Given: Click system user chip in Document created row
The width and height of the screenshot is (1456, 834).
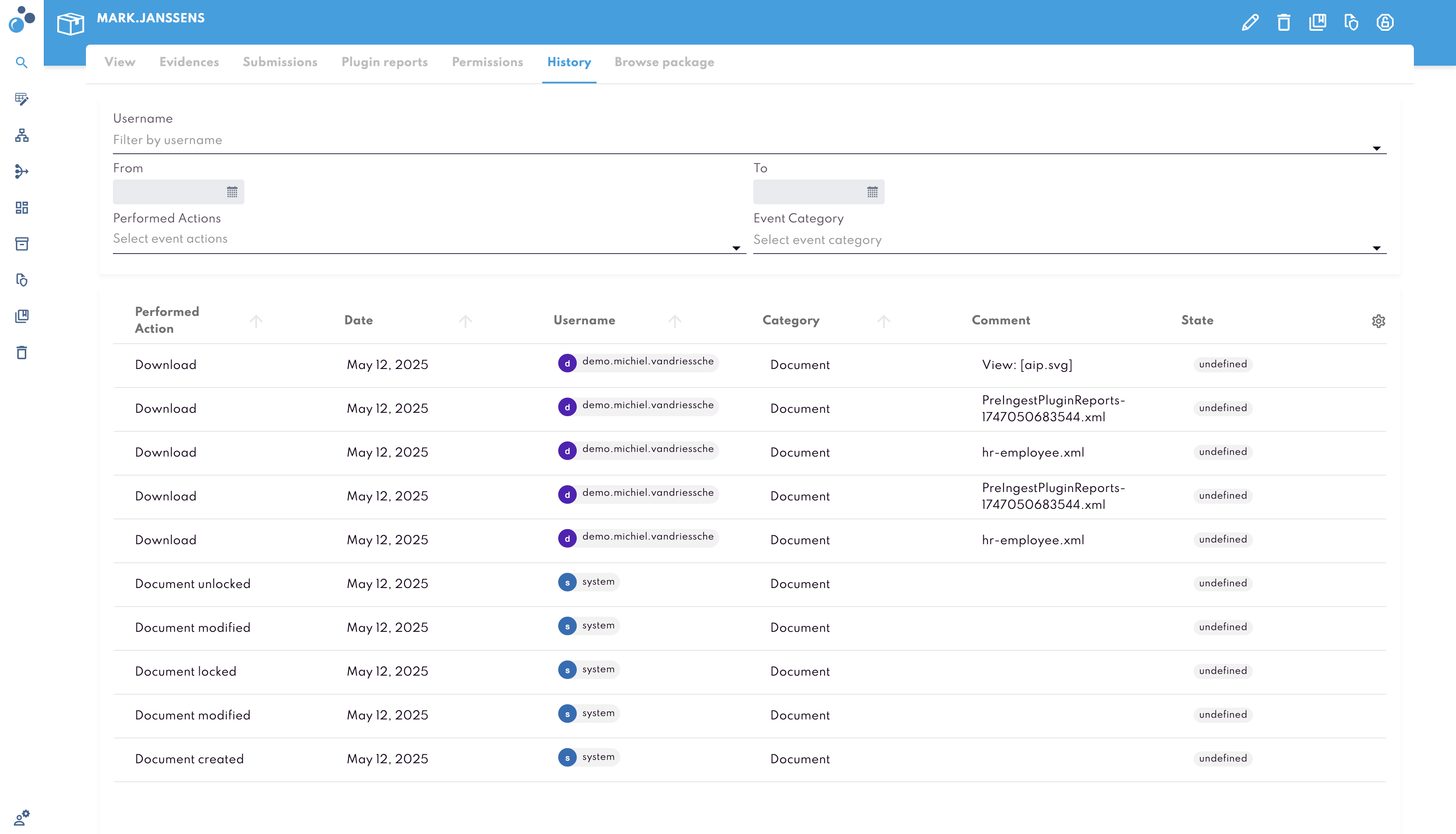Looking at the screenshot, I should coord(589,757).
